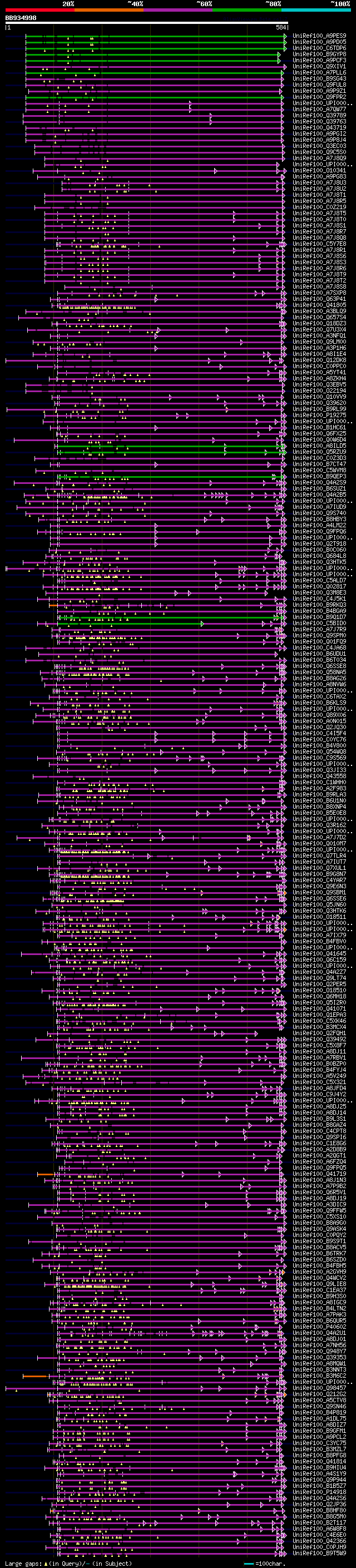This screenshot has width=356, height=1568.
Task: Select hit UniRef100_P14918
Action: [319, 1492]
